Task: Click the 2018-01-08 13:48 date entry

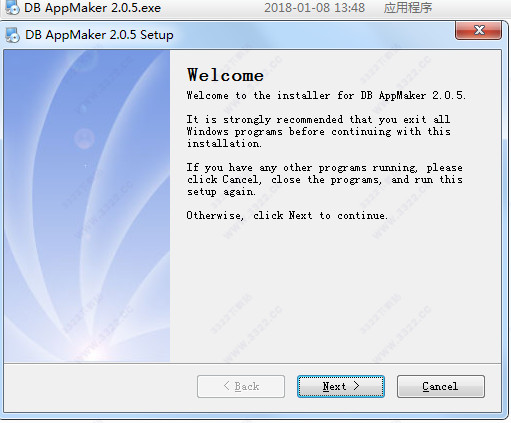Action: (314, 8)
